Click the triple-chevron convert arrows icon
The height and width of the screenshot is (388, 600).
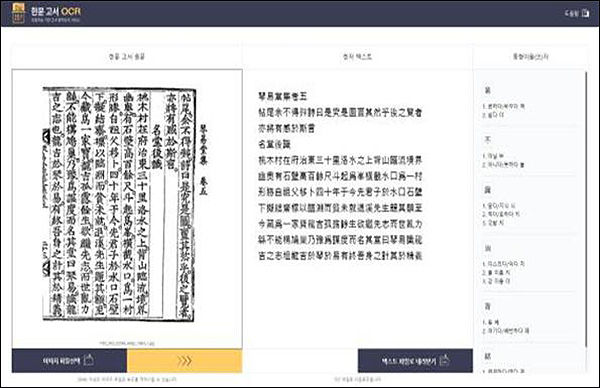184,360
